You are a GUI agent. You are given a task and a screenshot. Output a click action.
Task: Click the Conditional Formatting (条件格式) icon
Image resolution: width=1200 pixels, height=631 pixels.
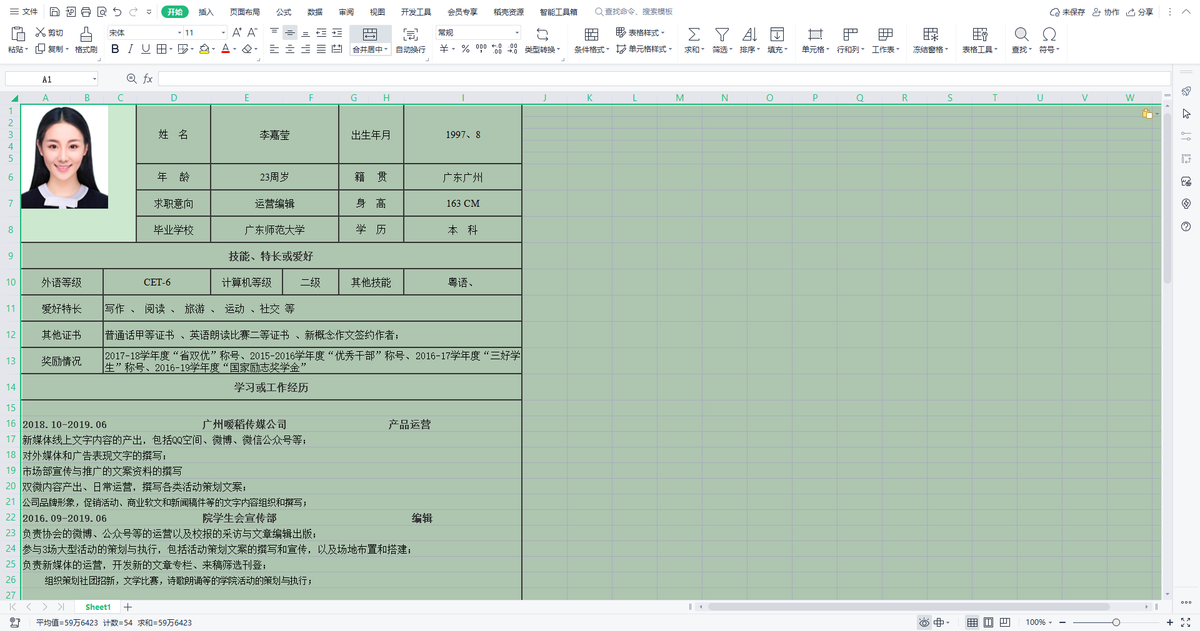(591, 34)
